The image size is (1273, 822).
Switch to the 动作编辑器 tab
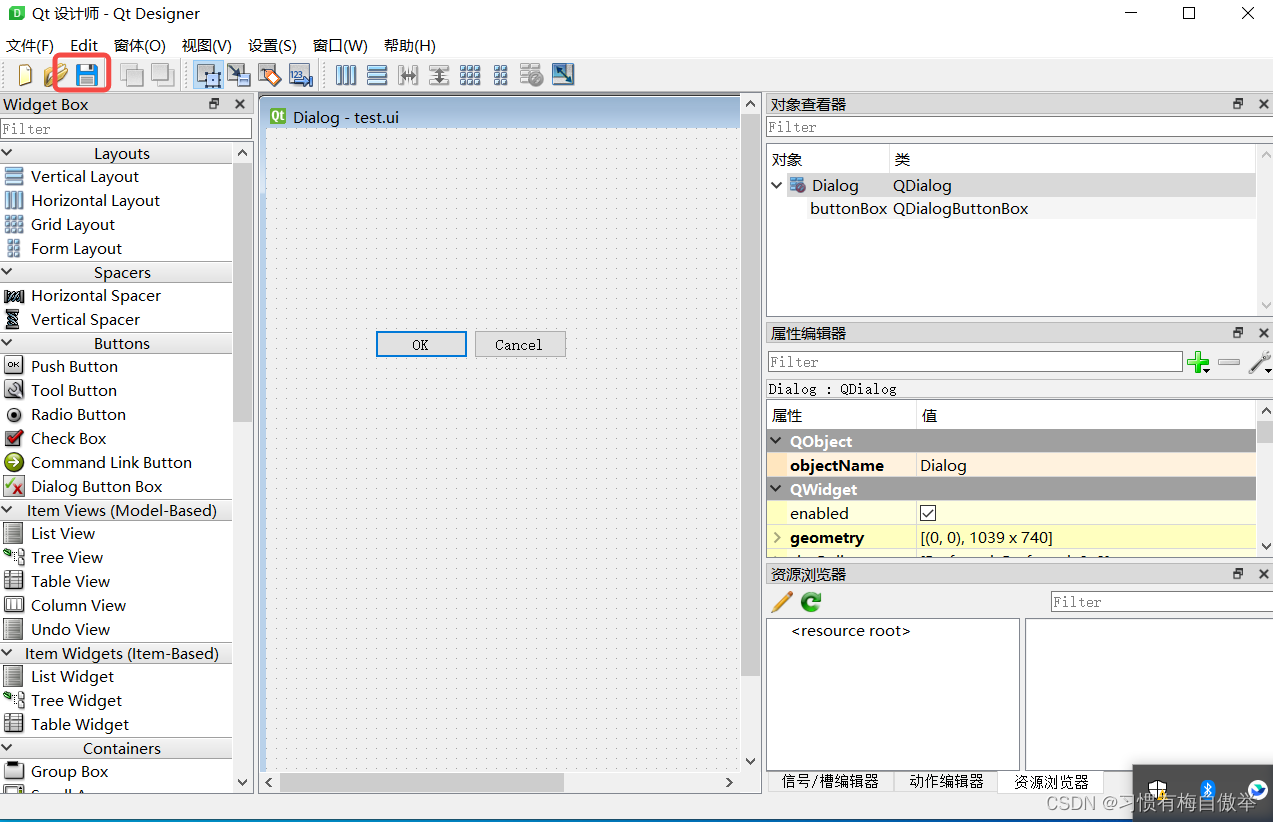(x=945, y=782)
